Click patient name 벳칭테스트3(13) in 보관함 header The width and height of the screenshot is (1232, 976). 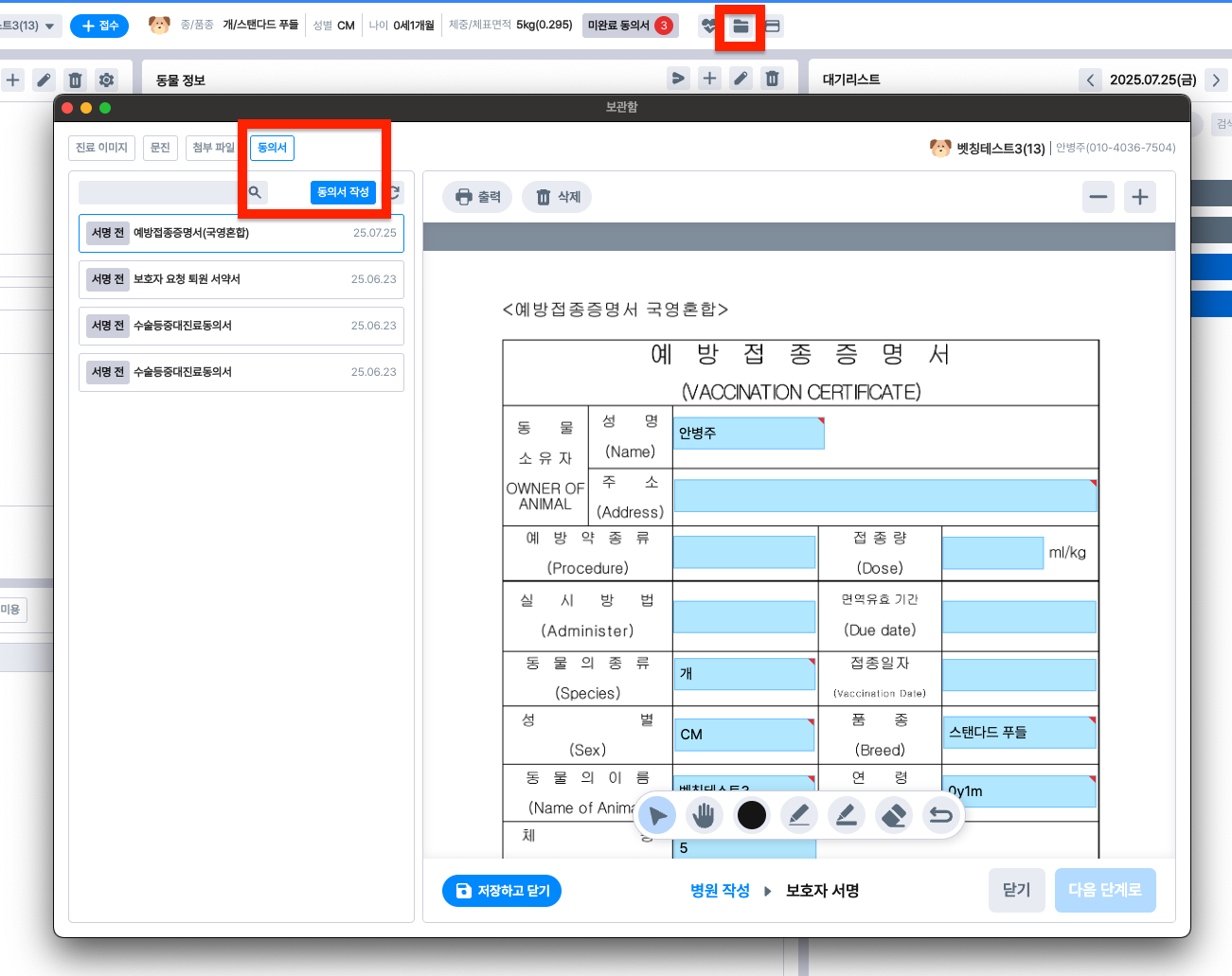pyautogui.click(x=1001, y=149)
